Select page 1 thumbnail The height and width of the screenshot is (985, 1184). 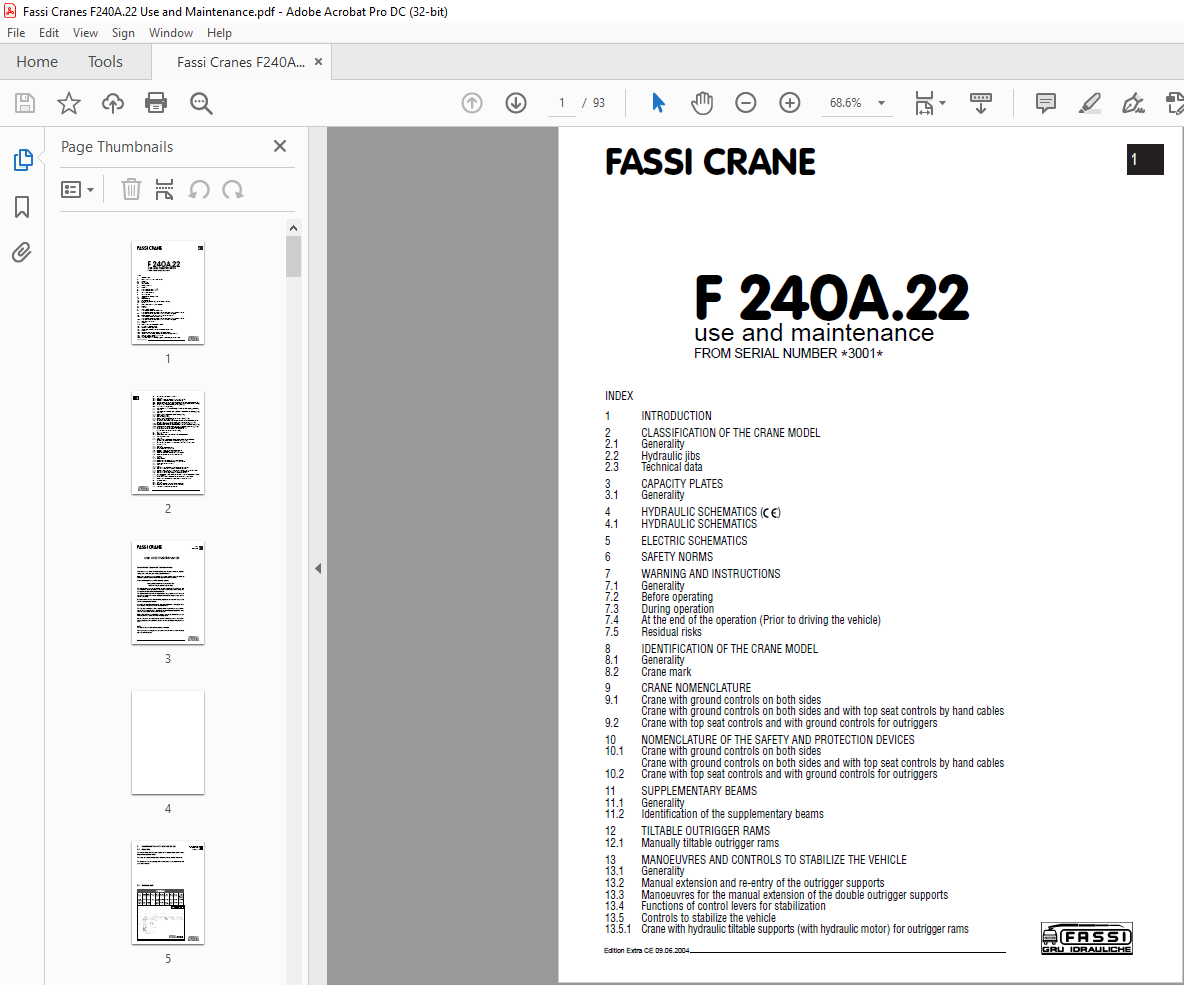point(168,293)
